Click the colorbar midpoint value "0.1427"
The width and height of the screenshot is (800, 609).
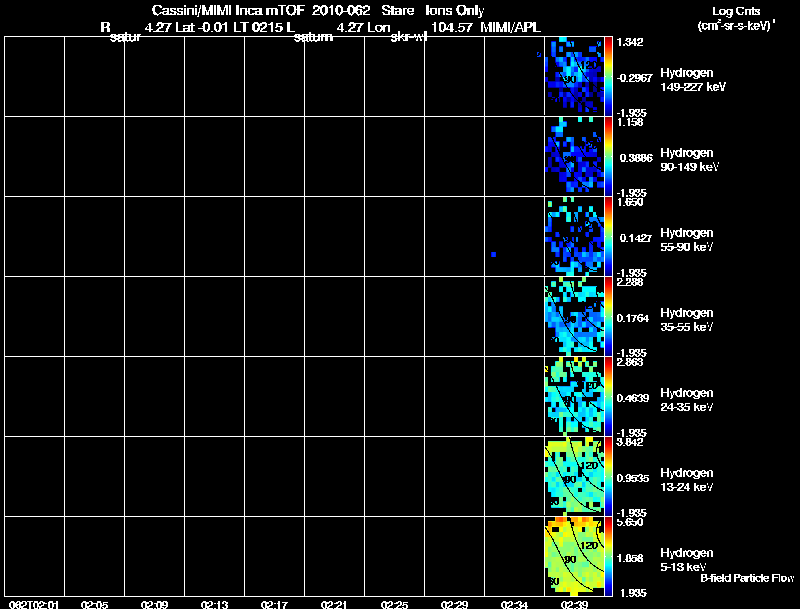point(636,238)
